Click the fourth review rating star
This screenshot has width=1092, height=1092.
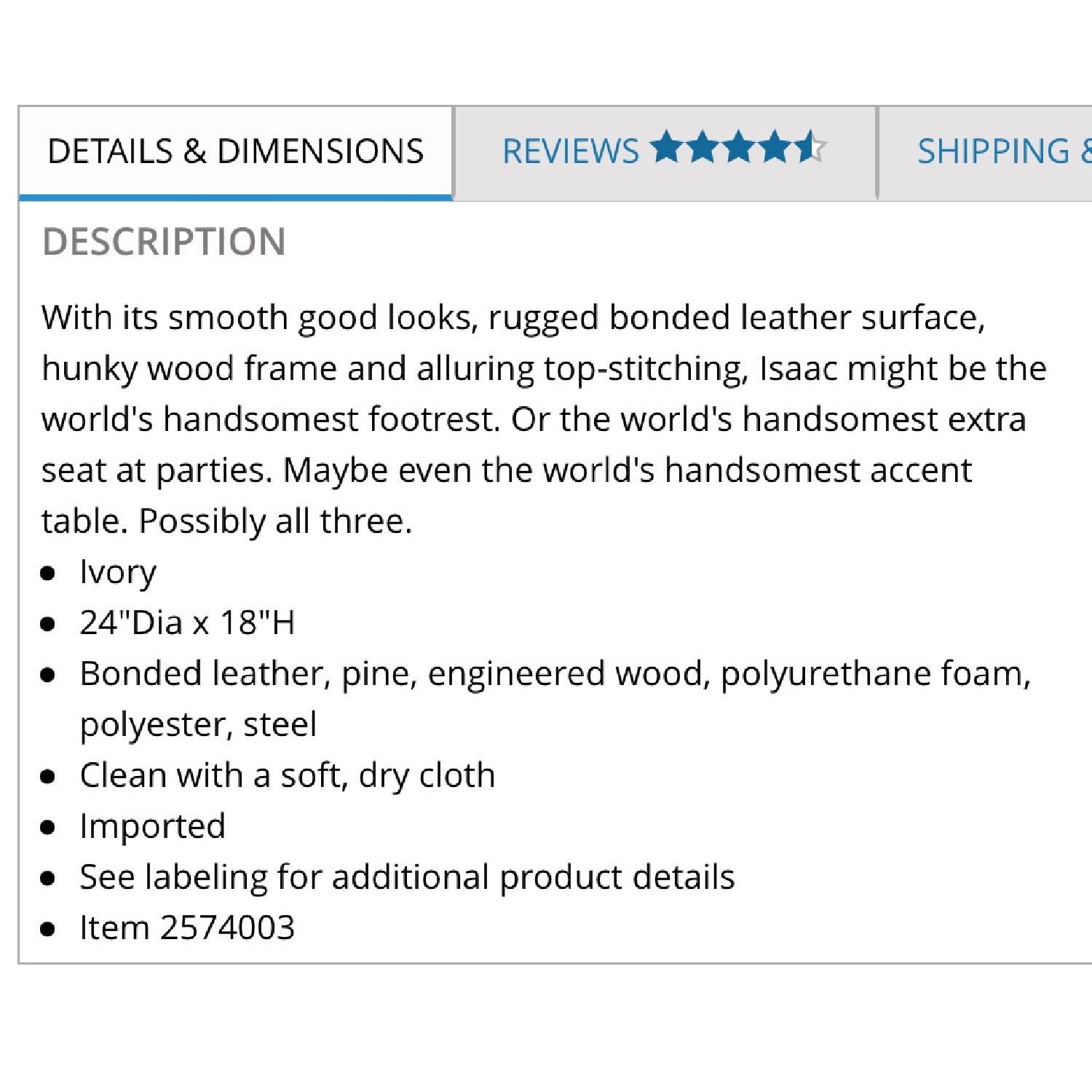[776, 147]
